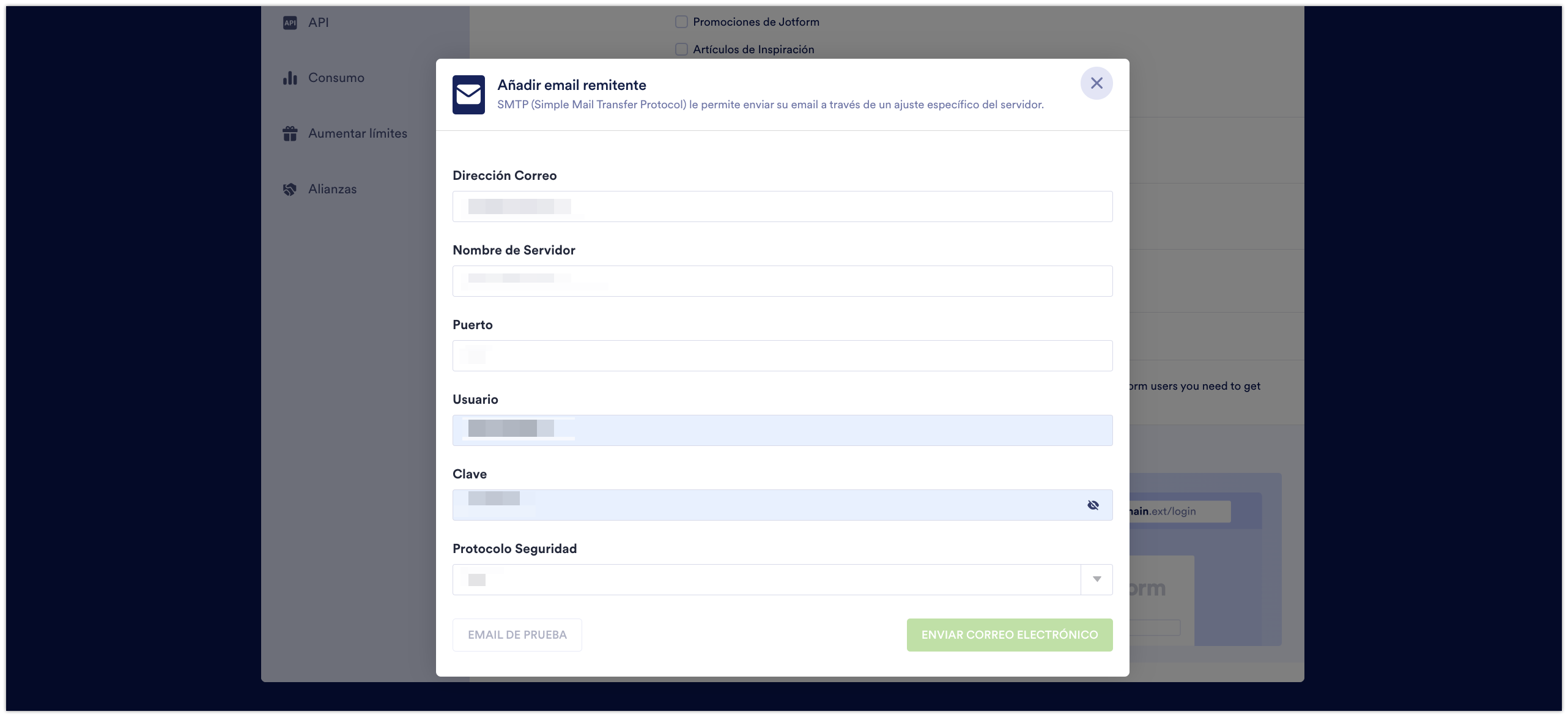Screen dimensions: 1568x717
Task: Click ENVIAR CORREO ELECTRÓNICO button
Action: 1009,635
